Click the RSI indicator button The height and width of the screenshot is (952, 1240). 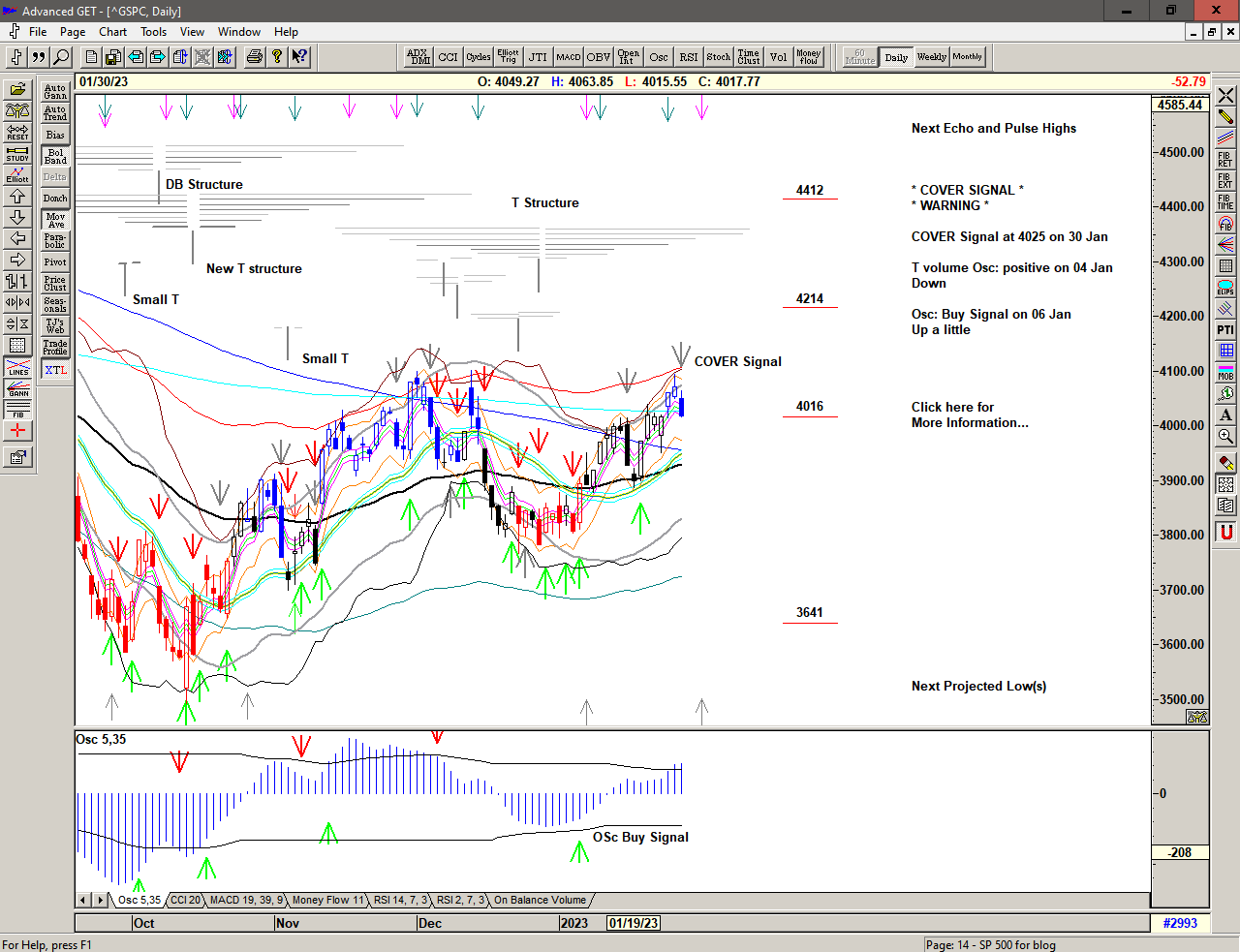click(689, 57)
